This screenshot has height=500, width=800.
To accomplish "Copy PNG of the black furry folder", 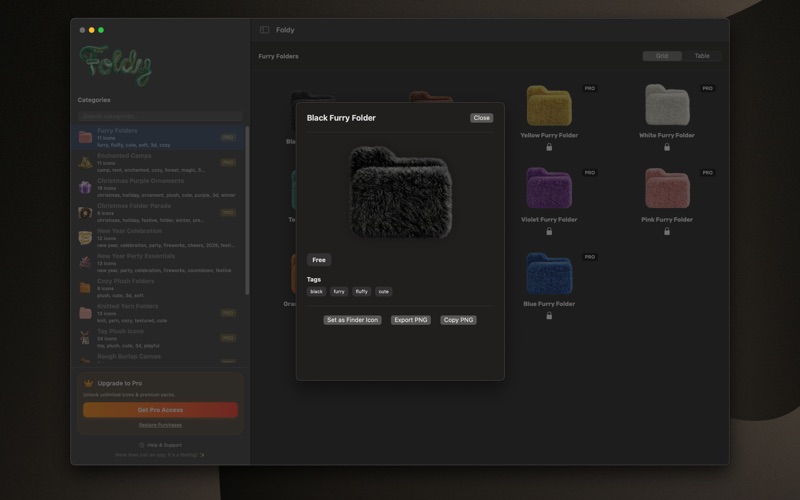I will click(458, 320).
